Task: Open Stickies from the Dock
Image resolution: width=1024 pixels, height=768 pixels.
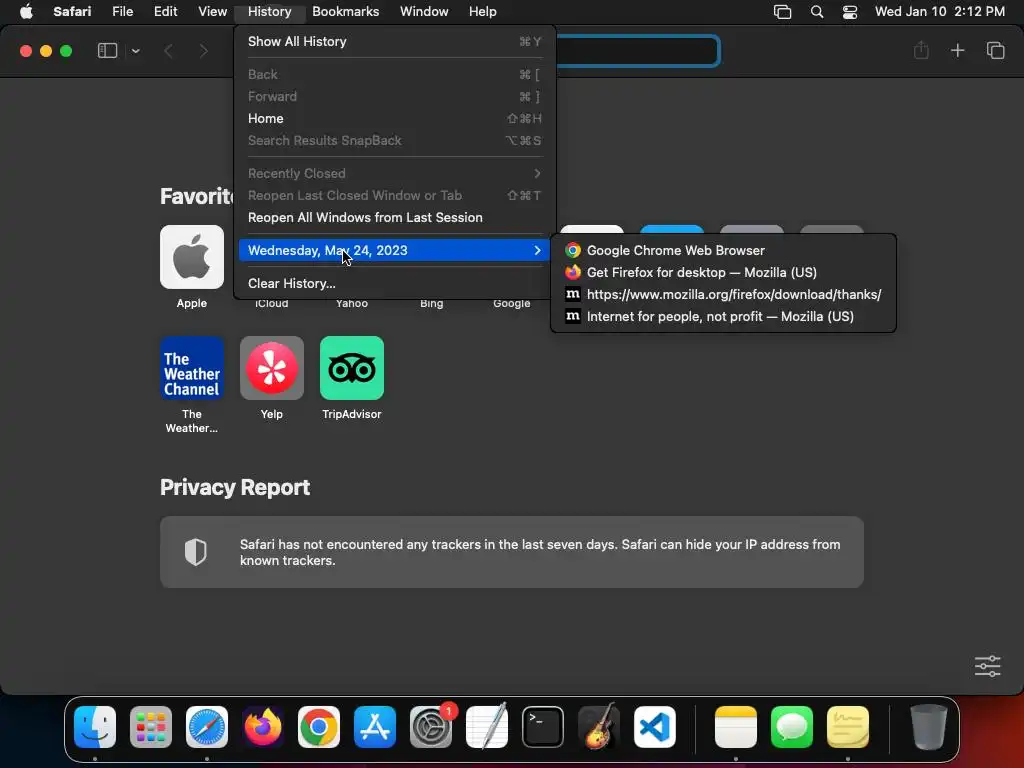Action: [848, 727]
